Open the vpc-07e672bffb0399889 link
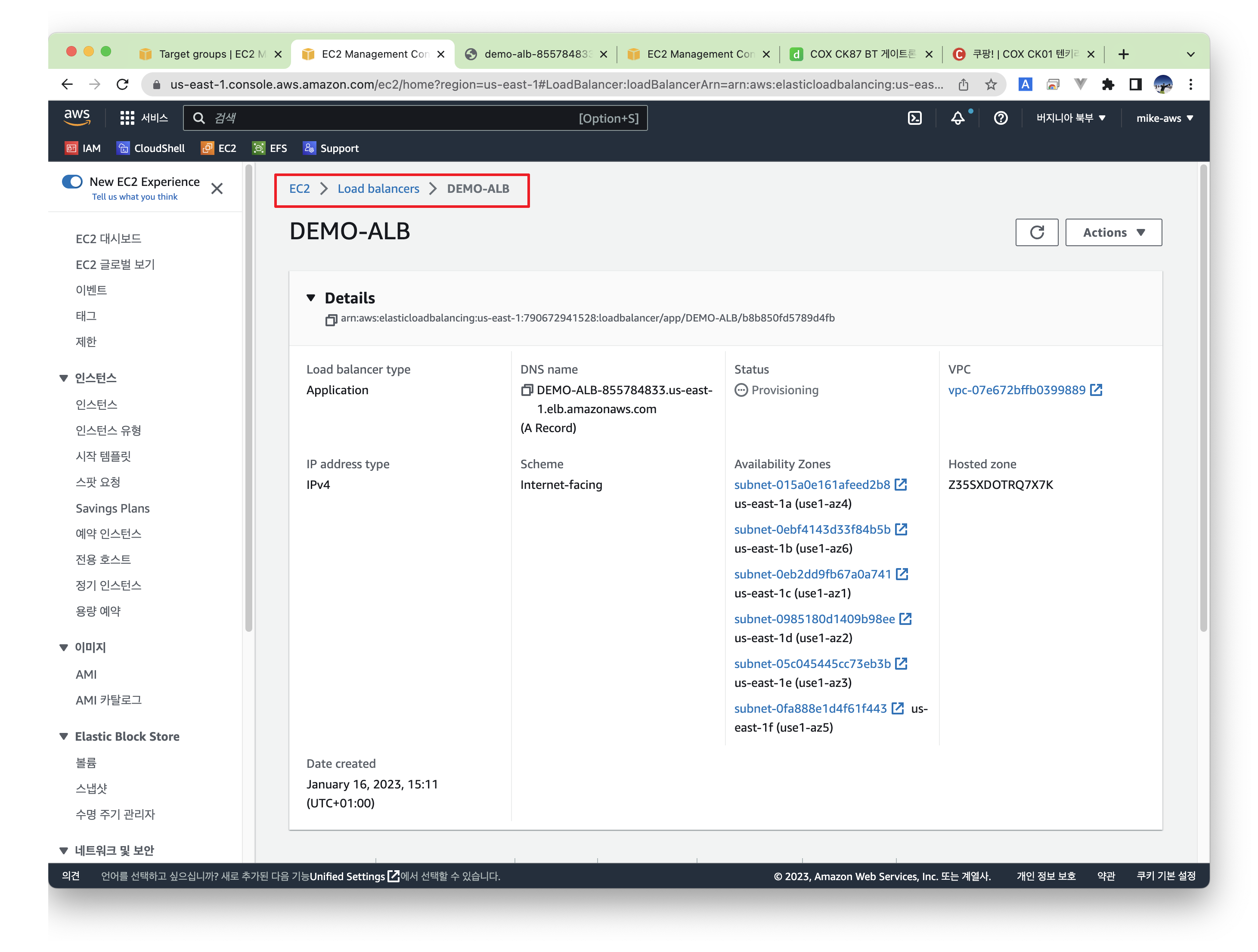 (1016, 390)
